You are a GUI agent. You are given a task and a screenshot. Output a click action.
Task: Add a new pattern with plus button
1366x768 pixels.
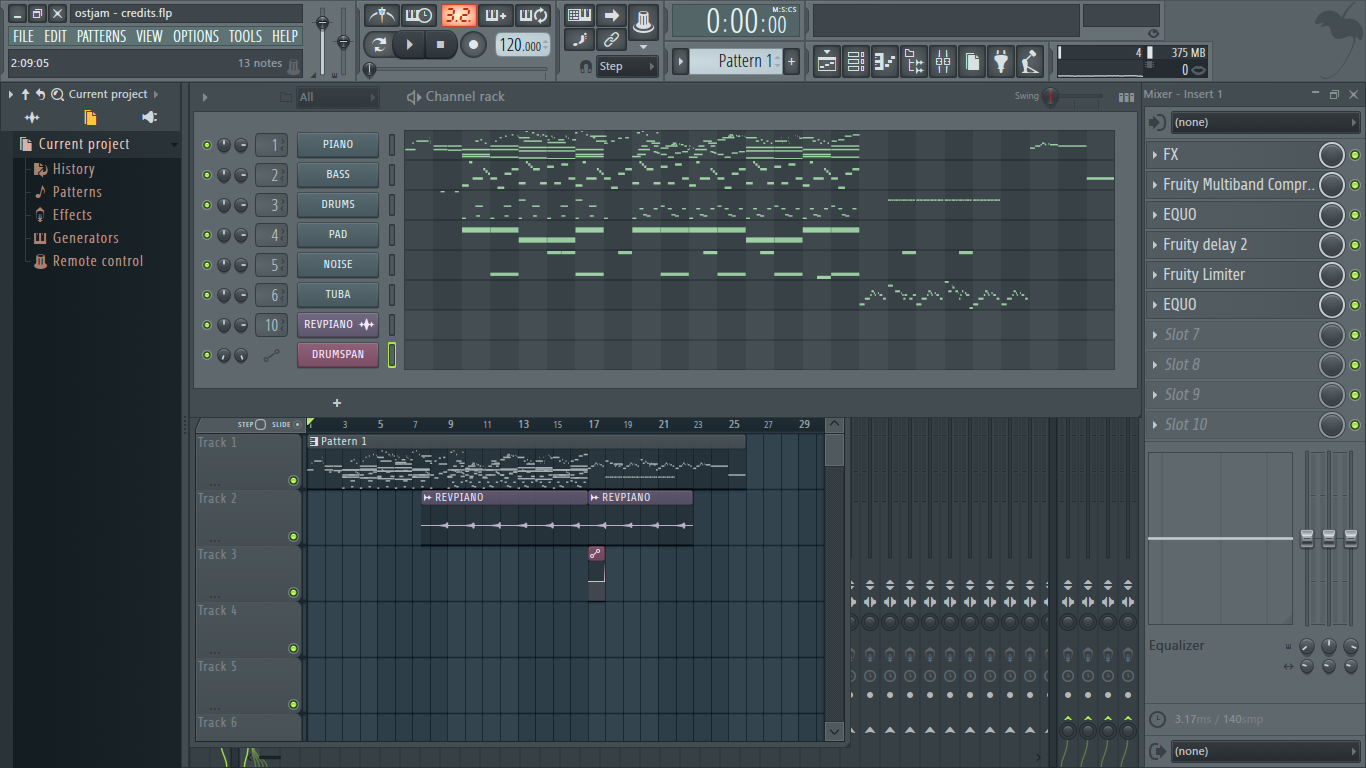[x=791, y=61]
